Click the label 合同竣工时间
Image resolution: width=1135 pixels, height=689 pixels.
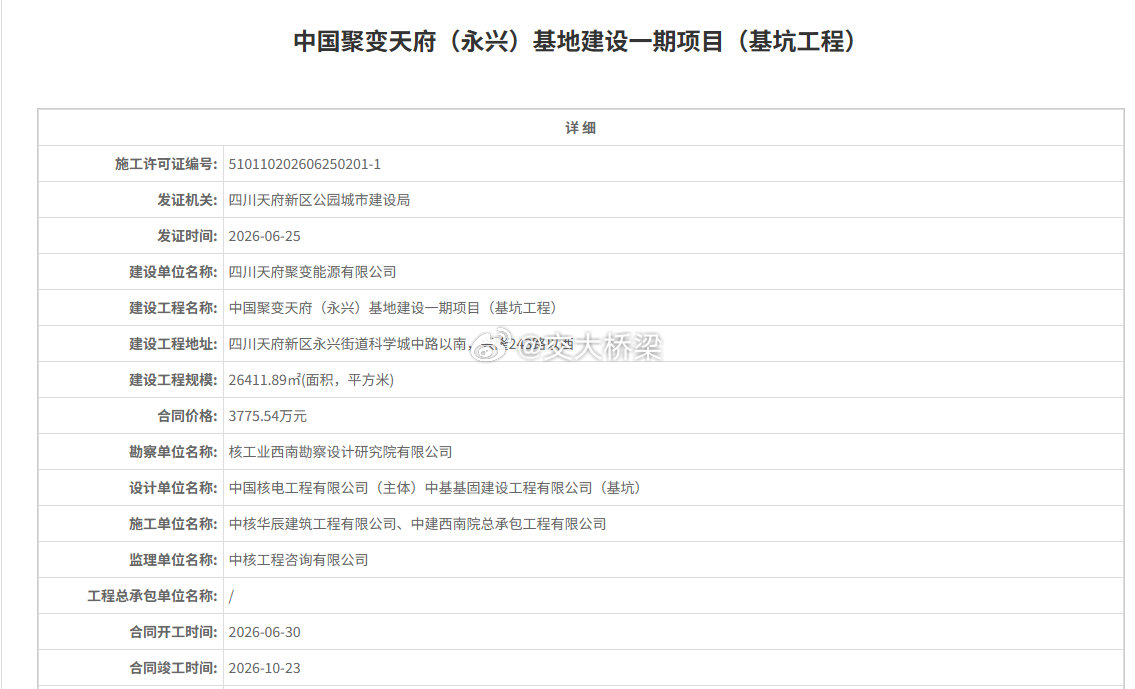(173, 668)
